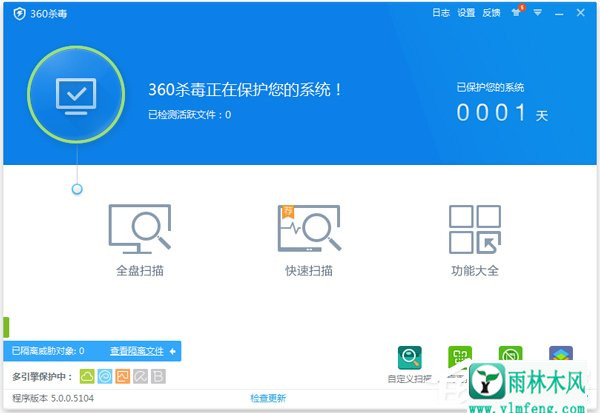The image size is (600, 413).
Task: Toggle the green cloud engine icon
Action: pyautogui.click(x=87, y=377)
